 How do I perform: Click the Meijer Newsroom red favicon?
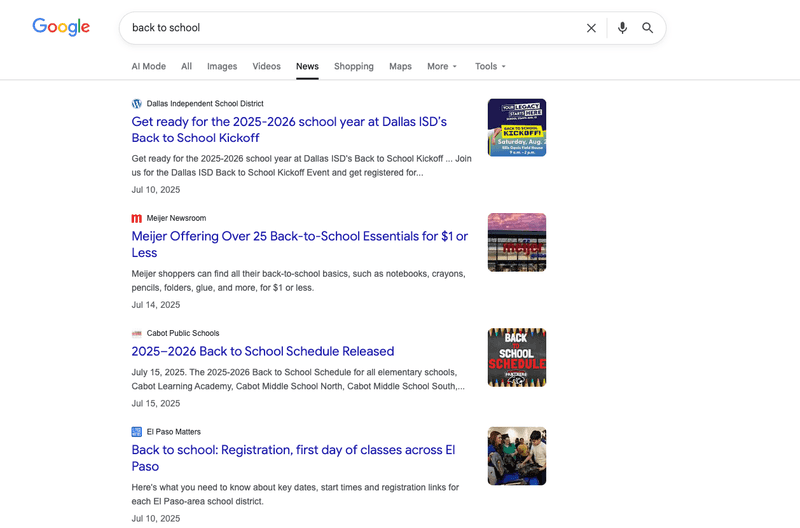coord(137,218)
